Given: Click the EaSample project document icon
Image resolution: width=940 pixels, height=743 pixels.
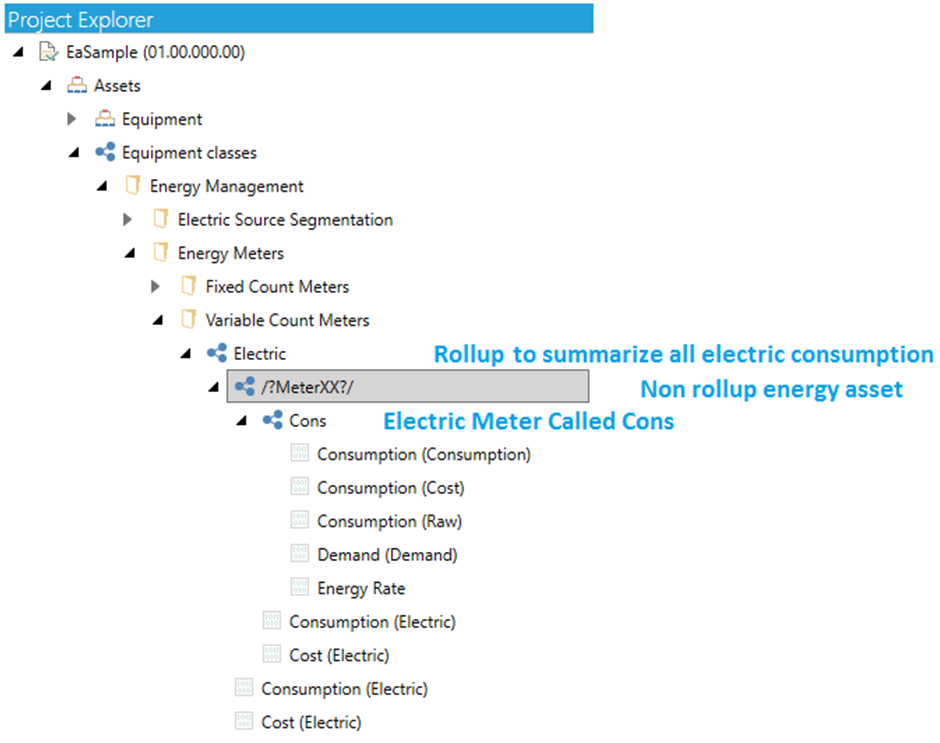Looking at the screenshot, I should click(x=49, y=52).
